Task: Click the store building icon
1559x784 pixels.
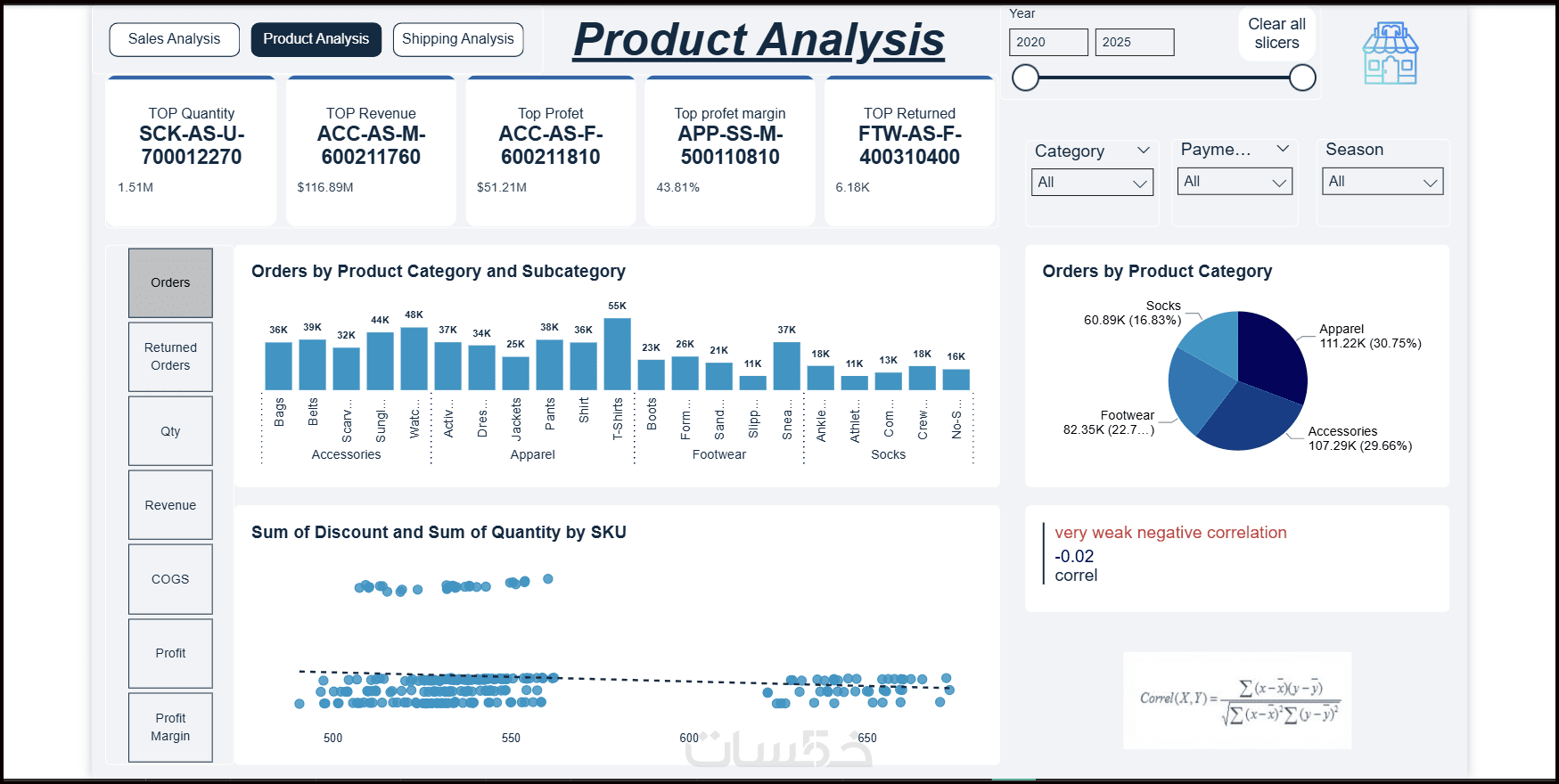Action: click(x=1391, y=53)
